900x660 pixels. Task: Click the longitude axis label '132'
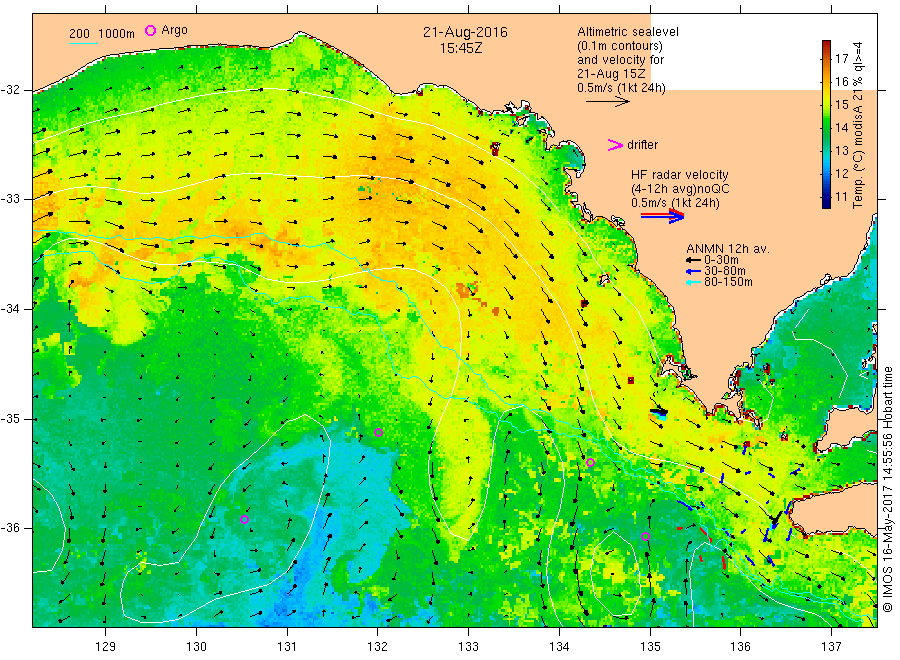click(x=378, y=647)
